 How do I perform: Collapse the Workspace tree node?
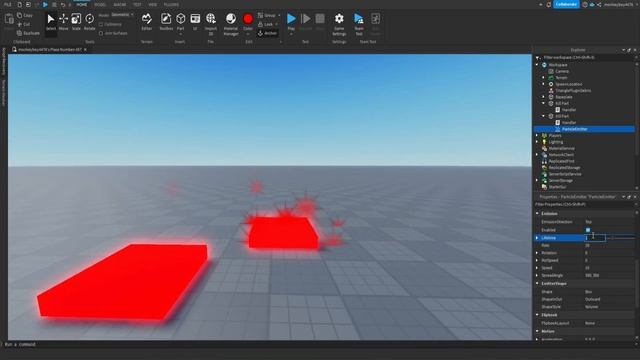coord(538,65)
